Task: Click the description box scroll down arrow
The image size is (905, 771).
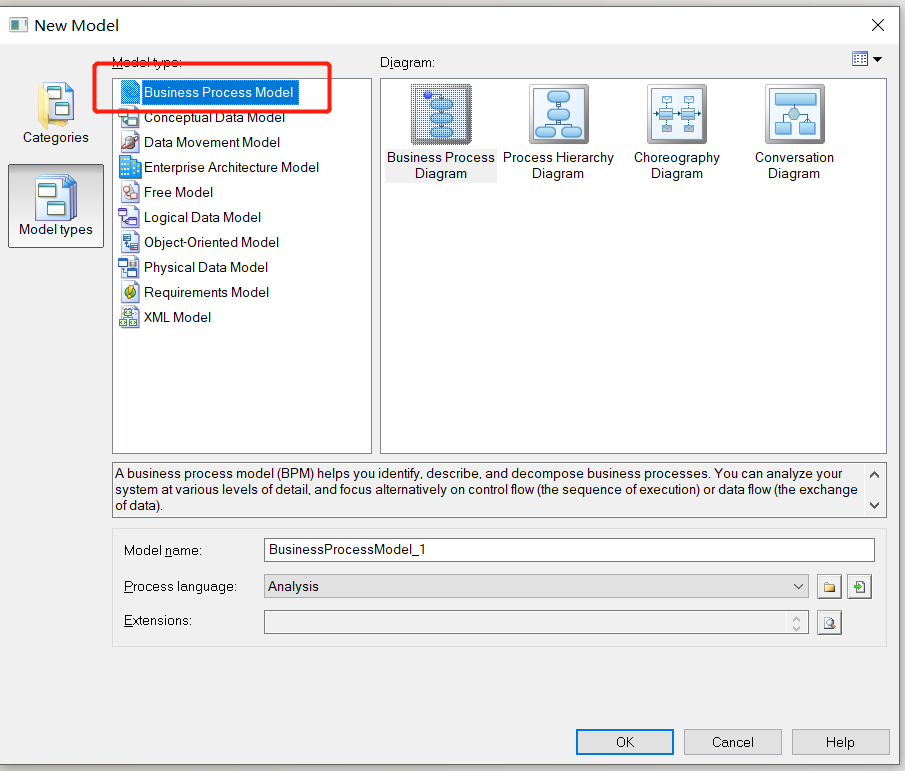Action: [x=874, y=506]
